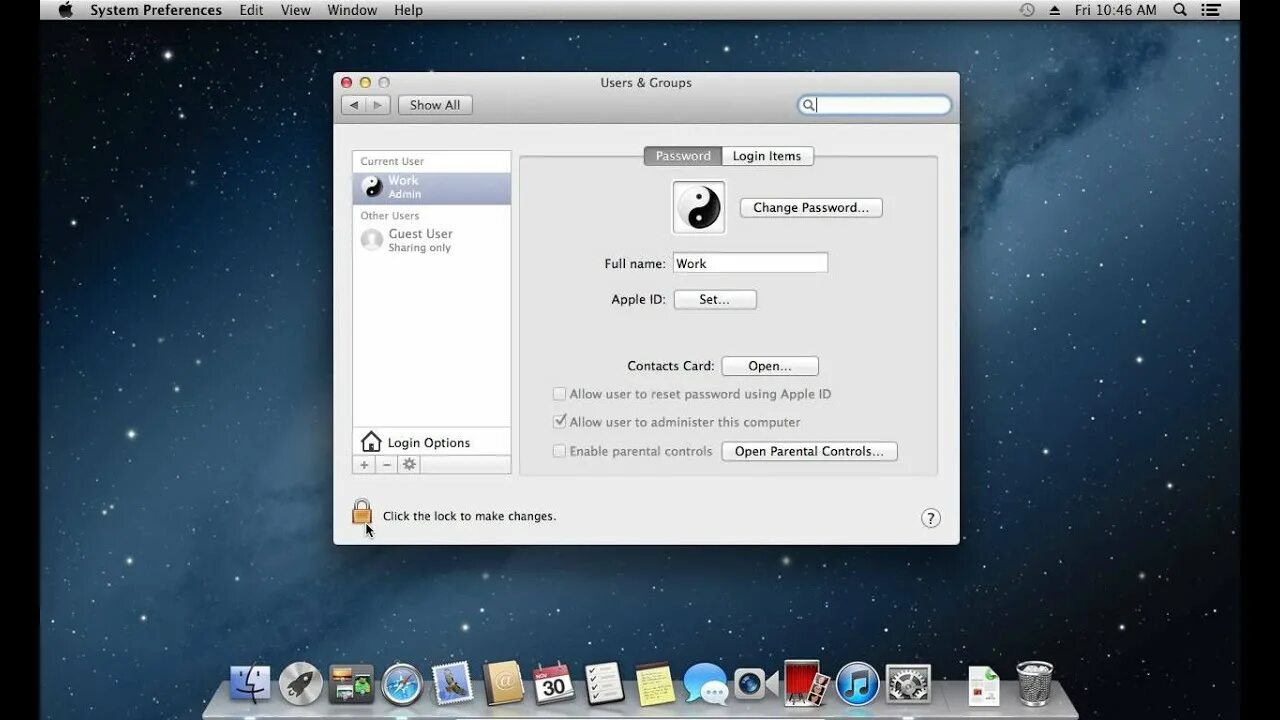Switch to the Login Items tab

pyautogui.click(x=767, y=156)
